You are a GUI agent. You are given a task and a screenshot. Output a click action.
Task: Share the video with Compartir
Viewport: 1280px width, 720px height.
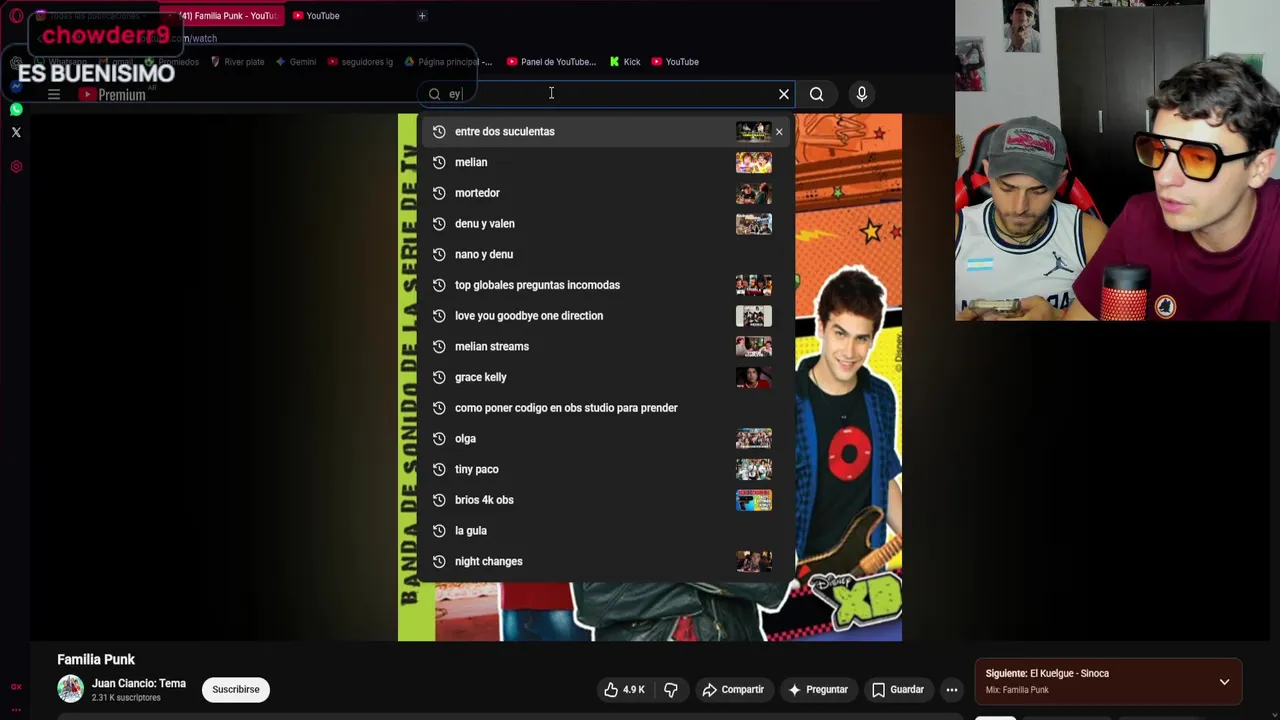(x=733, y=689)
